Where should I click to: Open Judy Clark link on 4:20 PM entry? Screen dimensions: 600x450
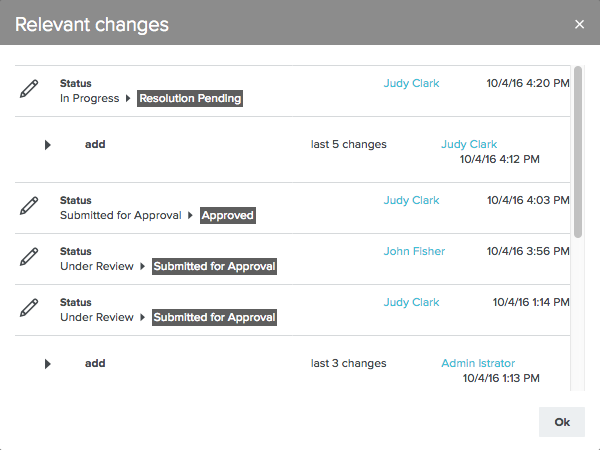point(411,83)
